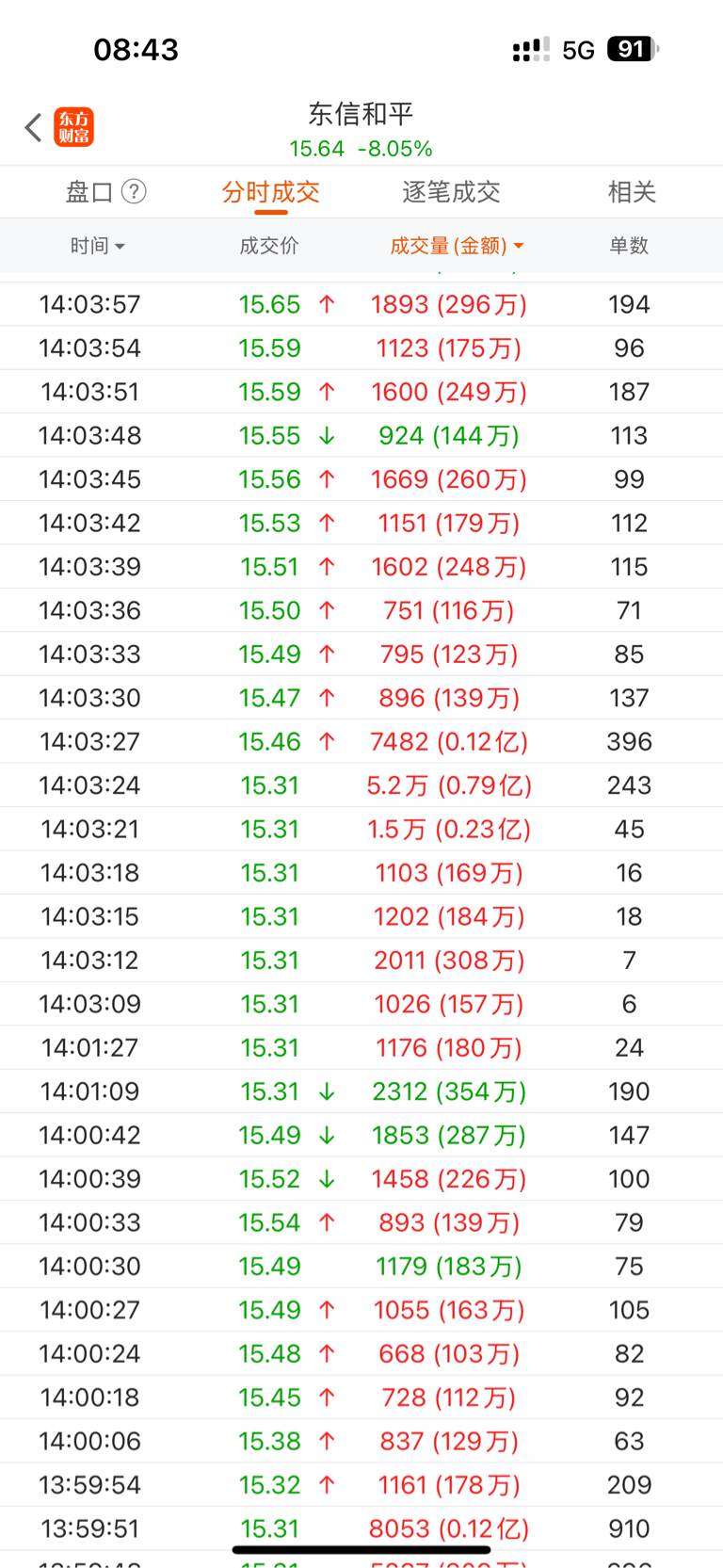Tap the green down arrow at 14:03:48
This screenshot has height=1568, width=723.
(x=327, y=435)
